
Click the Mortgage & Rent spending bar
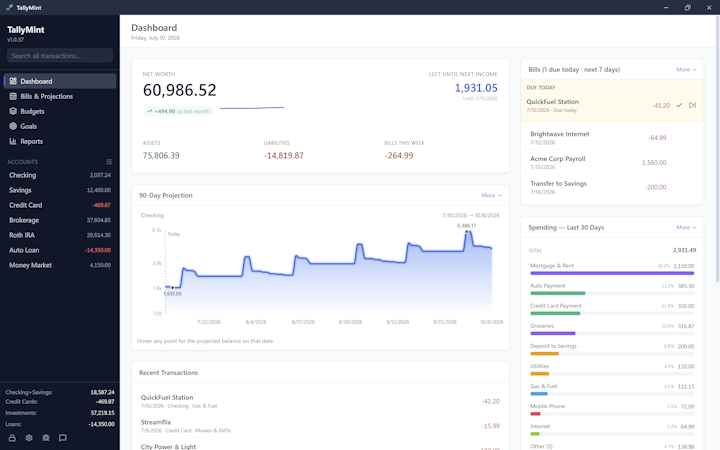[x=612, y=273]
